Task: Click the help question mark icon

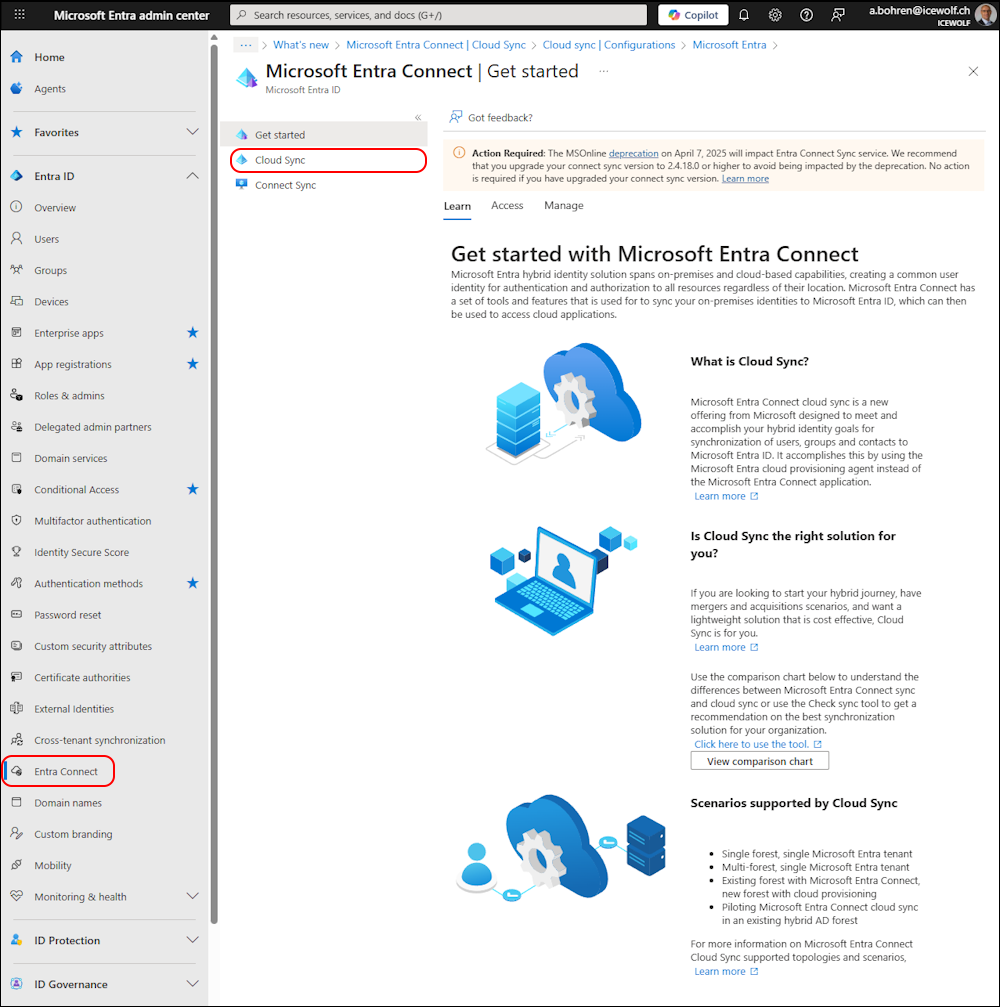Action: point(806,15)
